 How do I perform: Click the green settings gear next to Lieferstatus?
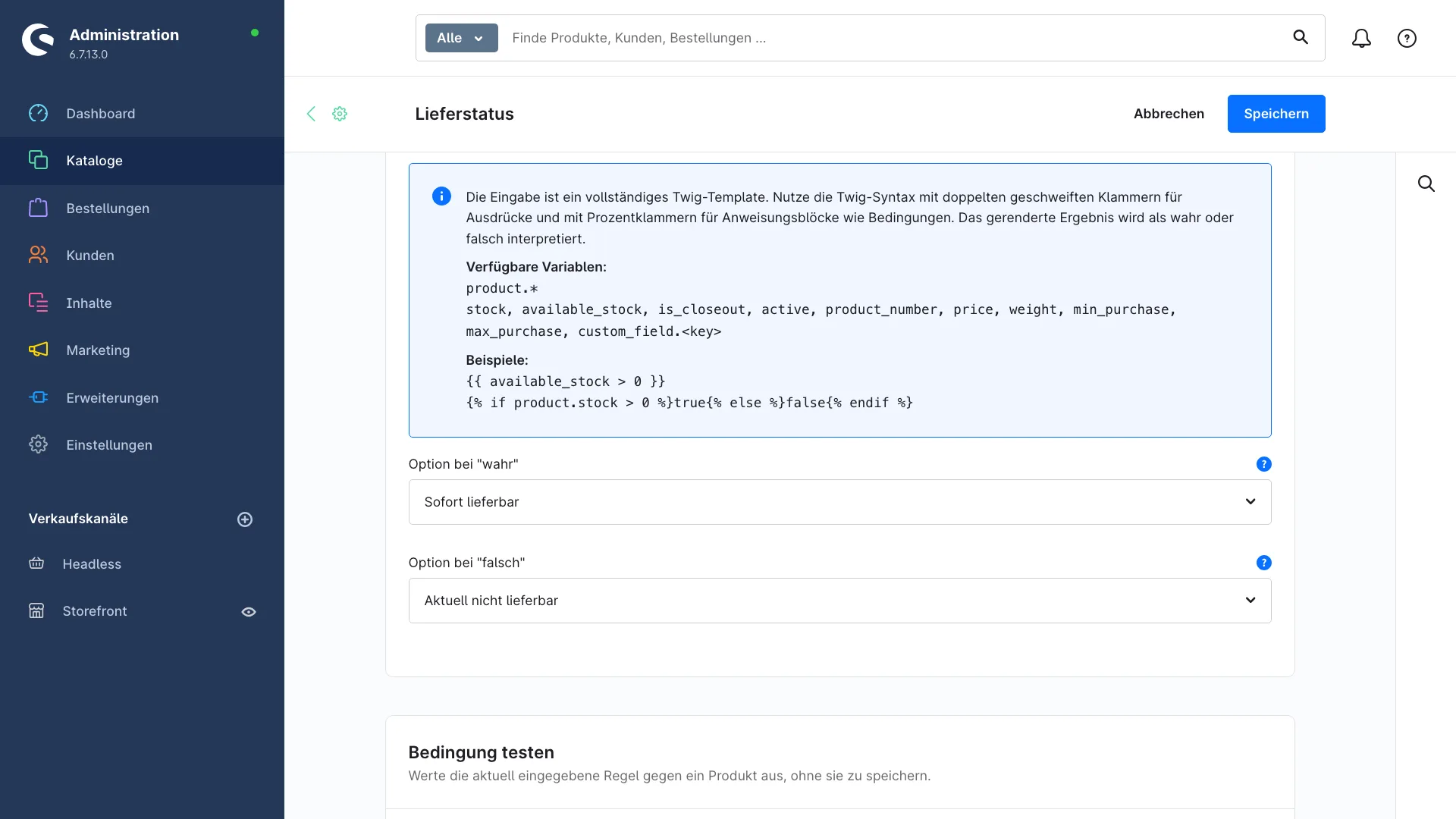pyautogui.click(x=340, y=114)
